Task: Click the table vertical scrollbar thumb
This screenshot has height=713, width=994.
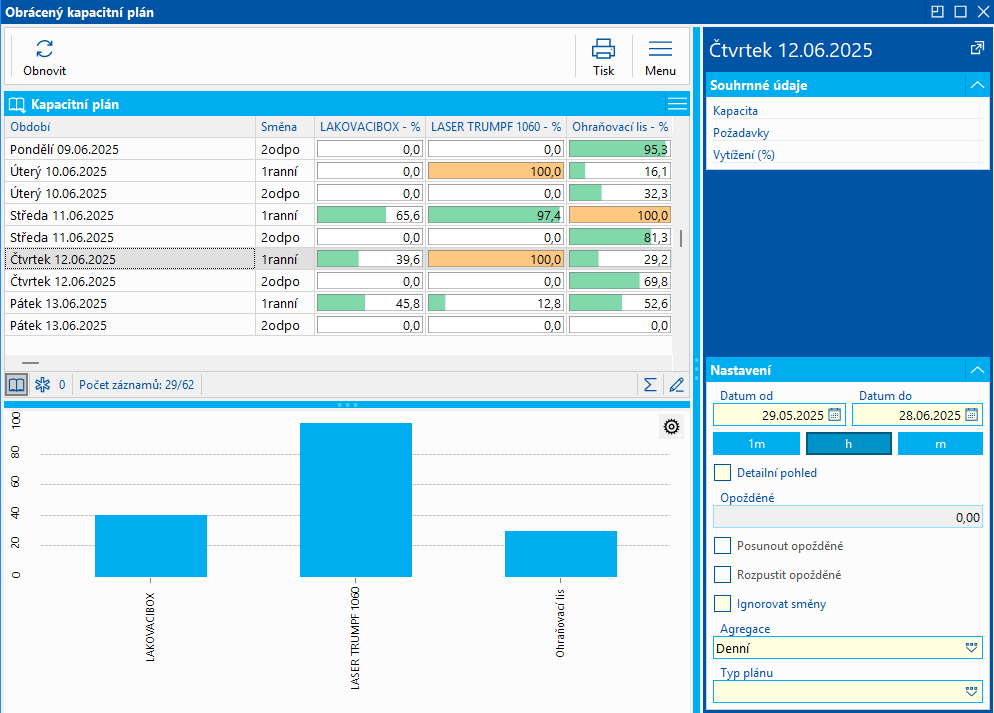Action: tap(681, 238)
